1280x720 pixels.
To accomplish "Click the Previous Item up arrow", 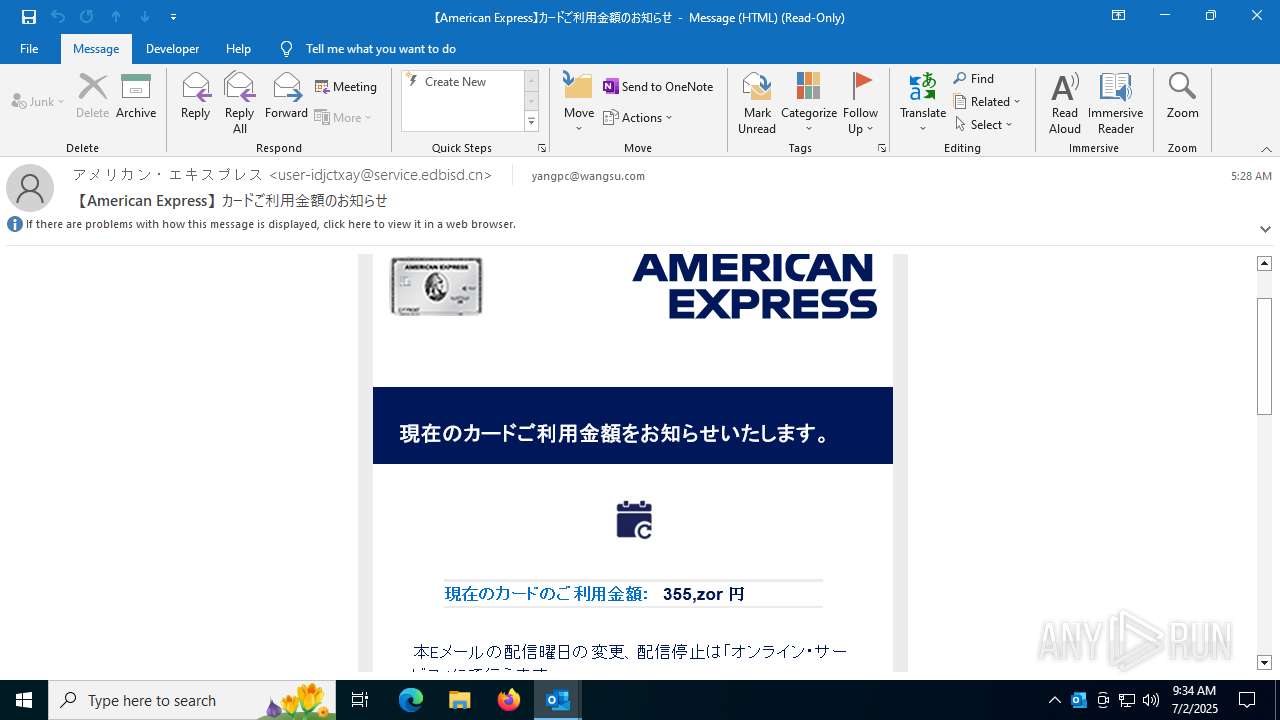I will point(116,17).
